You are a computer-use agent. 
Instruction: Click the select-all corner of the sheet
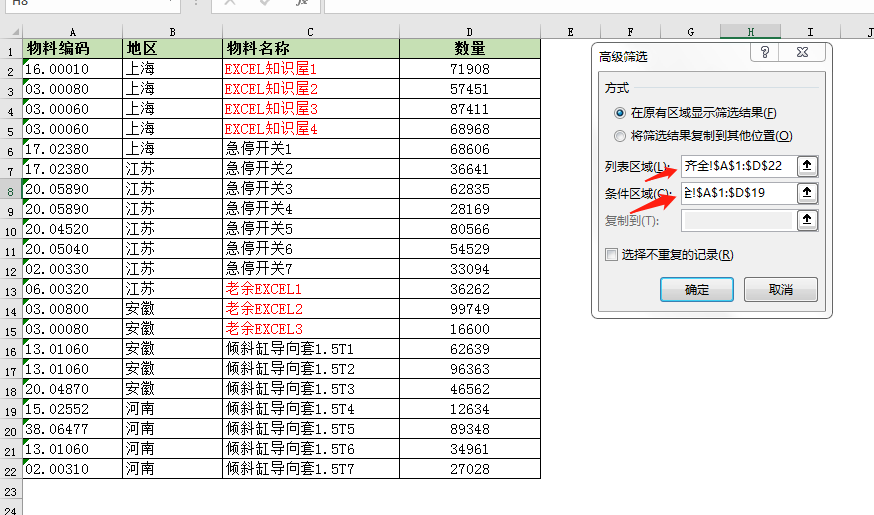(x=11, y=32)
